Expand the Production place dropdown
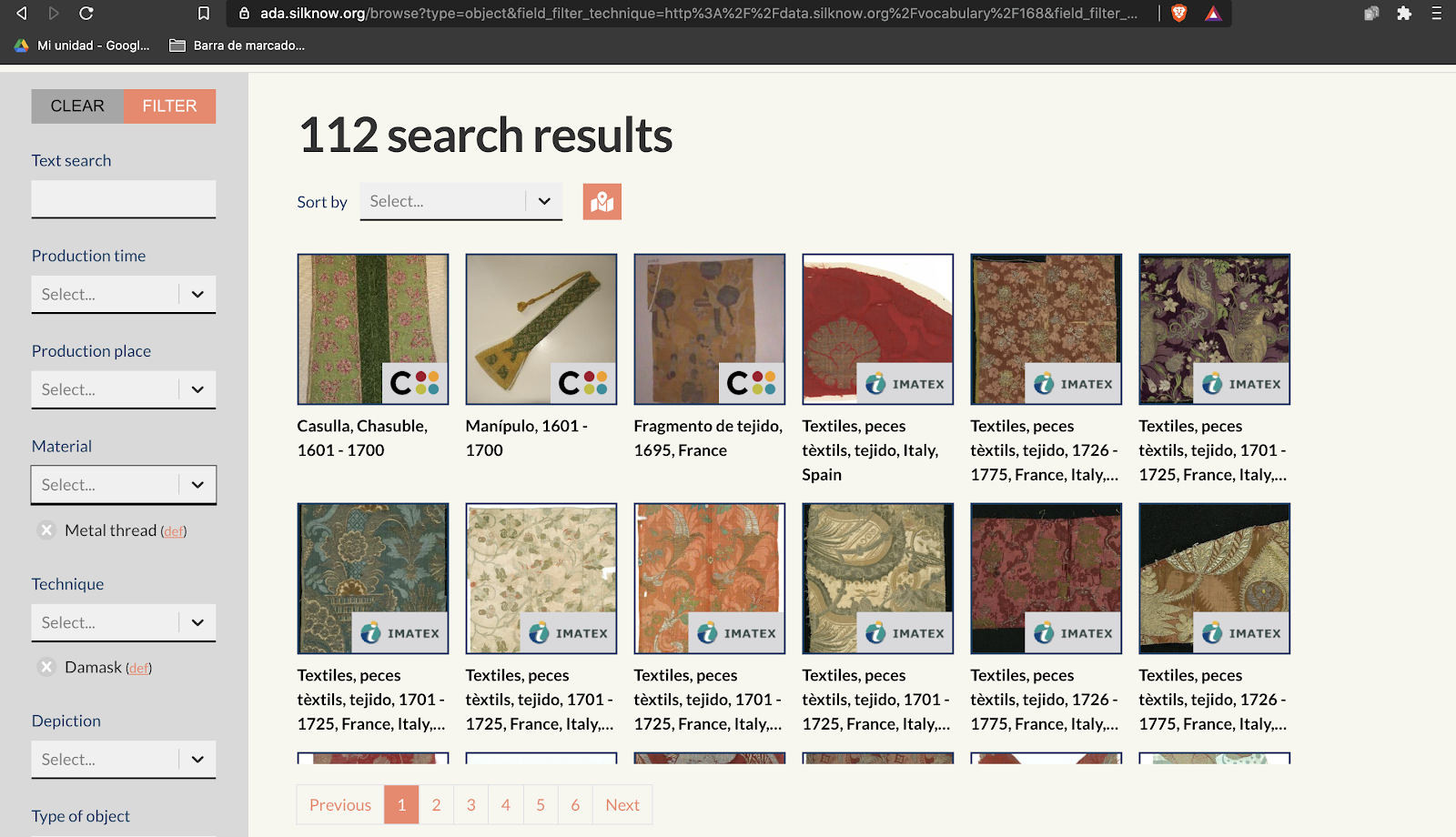The height and width of the screenshot is (837, 1456). pyautogui.click(x=124, y=389)
